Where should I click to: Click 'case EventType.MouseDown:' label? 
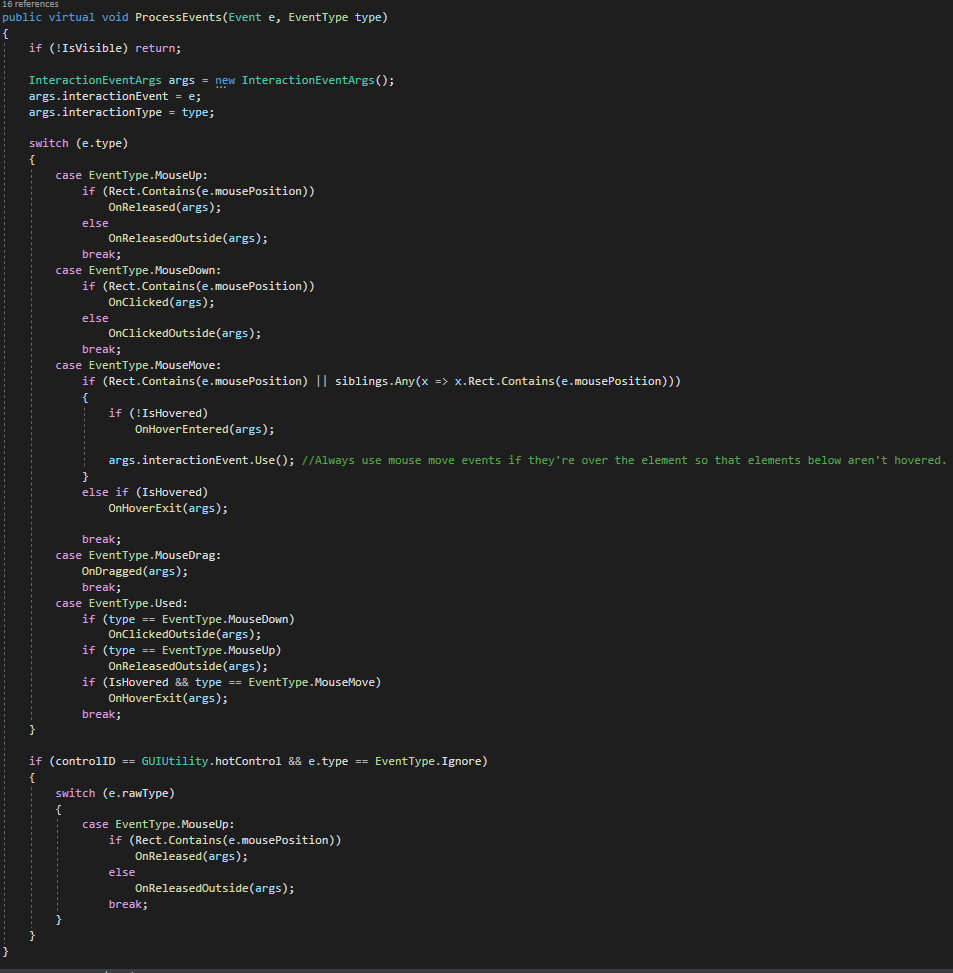pos(138,271)
